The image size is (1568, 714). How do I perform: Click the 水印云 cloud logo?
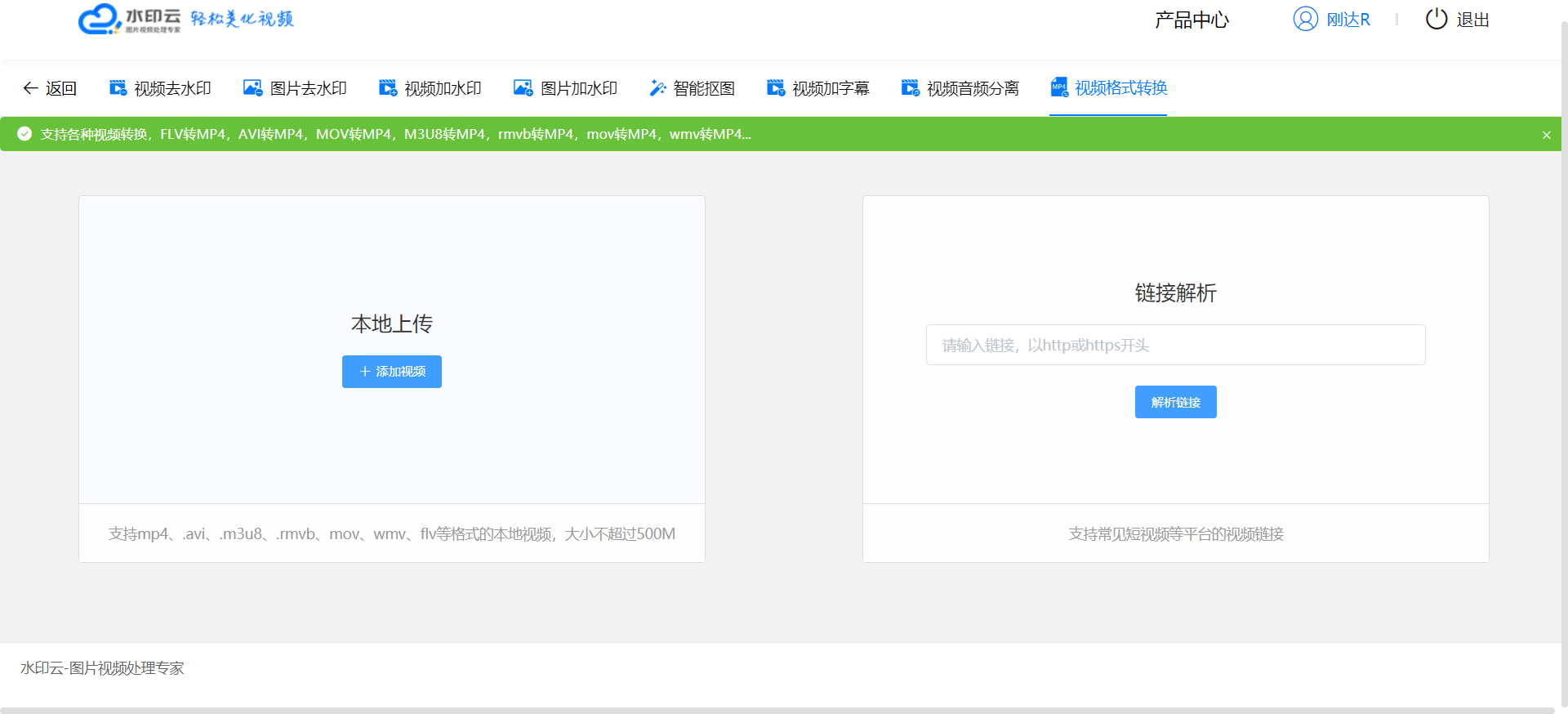(129, 19)
